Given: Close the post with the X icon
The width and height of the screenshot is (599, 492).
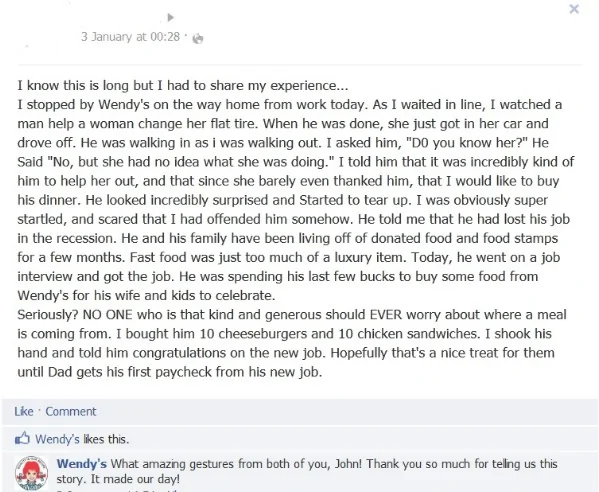Looking at the screenshot, I should click(x=574, y=9).
